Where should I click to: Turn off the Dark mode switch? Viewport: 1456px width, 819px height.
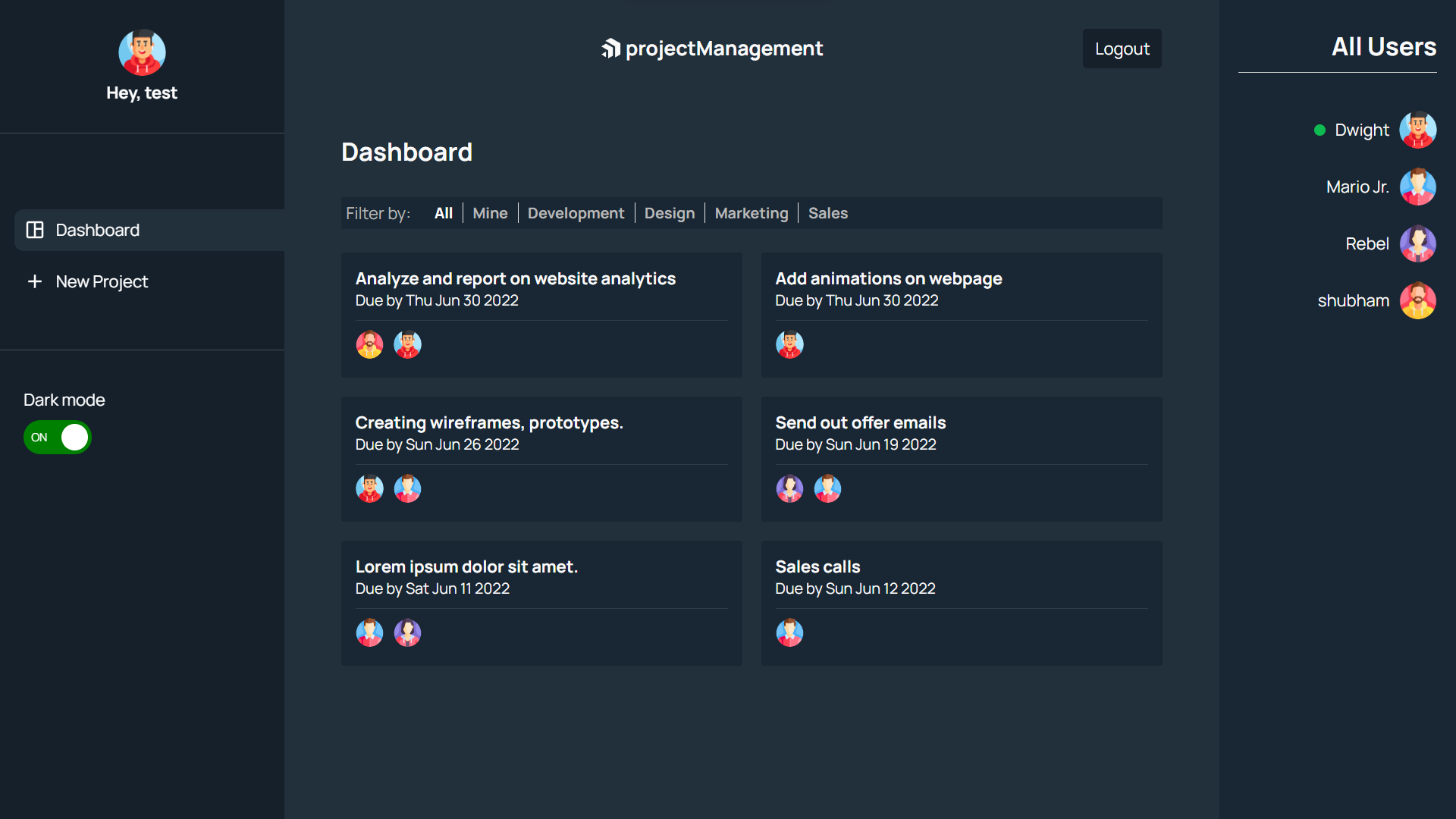pos(58,438)
